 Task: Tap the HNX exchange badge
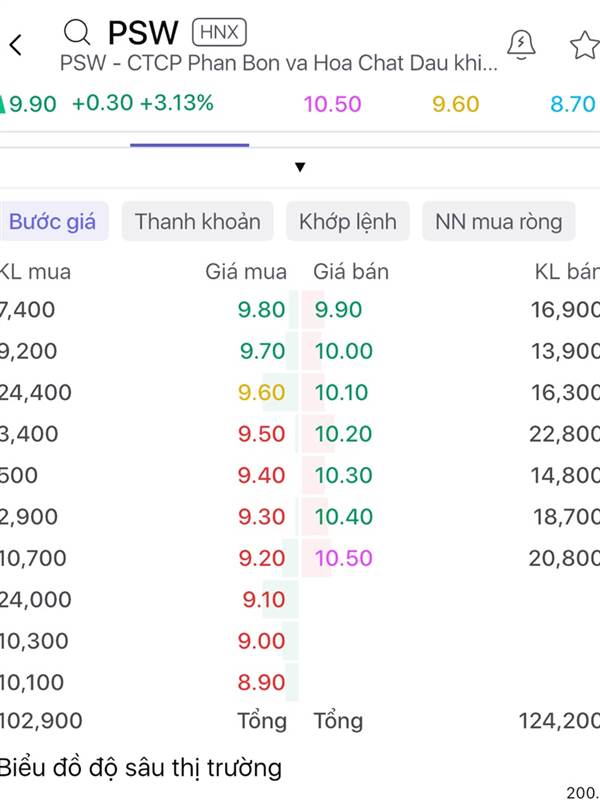tap(219, 32)
